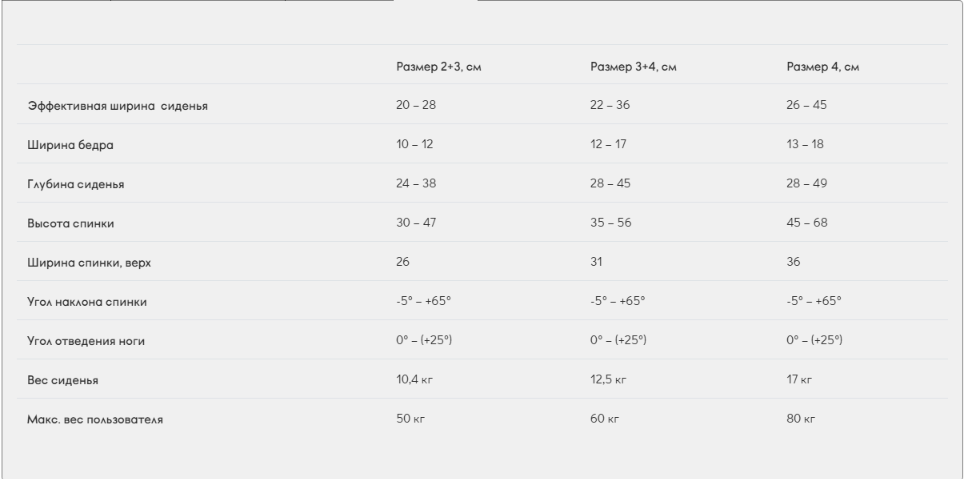Click the "Макс. вес пользователя" row label
Image resolution: width=967 pixels, height=479 pixels.
click(95, 419)
